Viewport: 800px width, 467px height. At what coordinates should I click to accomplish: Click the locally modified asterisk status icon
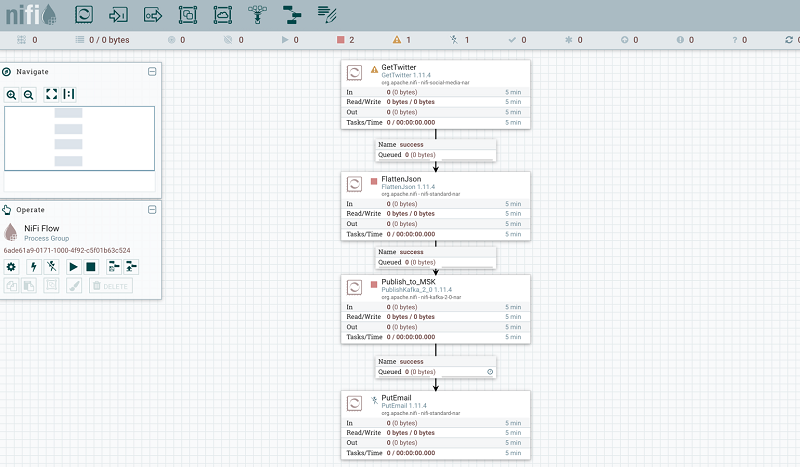click(x=568, y=40)
